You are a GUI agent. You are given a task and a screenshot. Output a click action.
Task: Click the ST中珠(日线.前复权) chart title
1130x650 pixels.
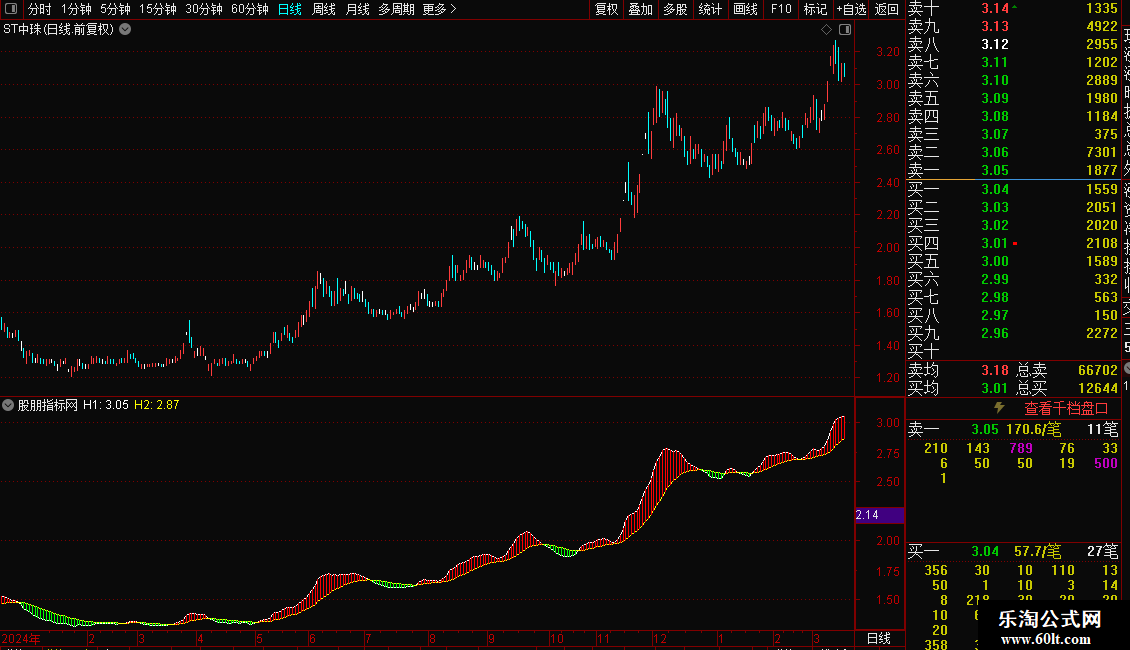(x=58, y=30)
